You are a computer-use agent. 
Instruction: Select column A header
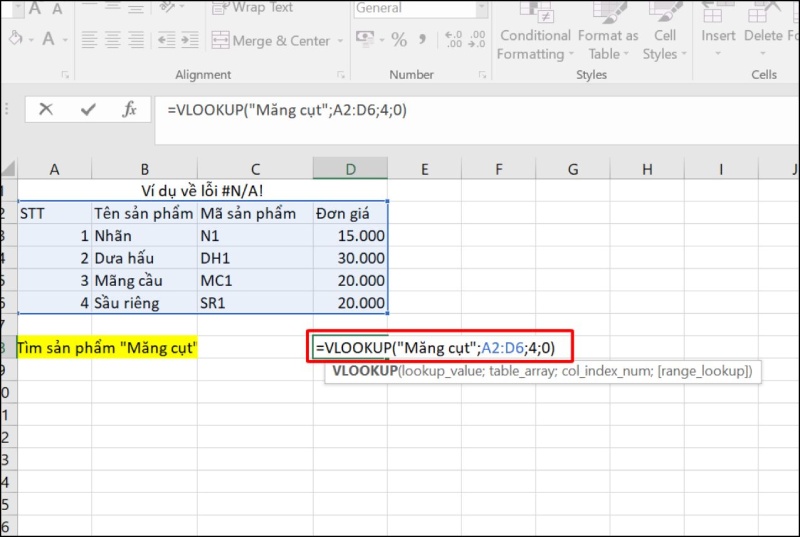[x=55, y=169]
